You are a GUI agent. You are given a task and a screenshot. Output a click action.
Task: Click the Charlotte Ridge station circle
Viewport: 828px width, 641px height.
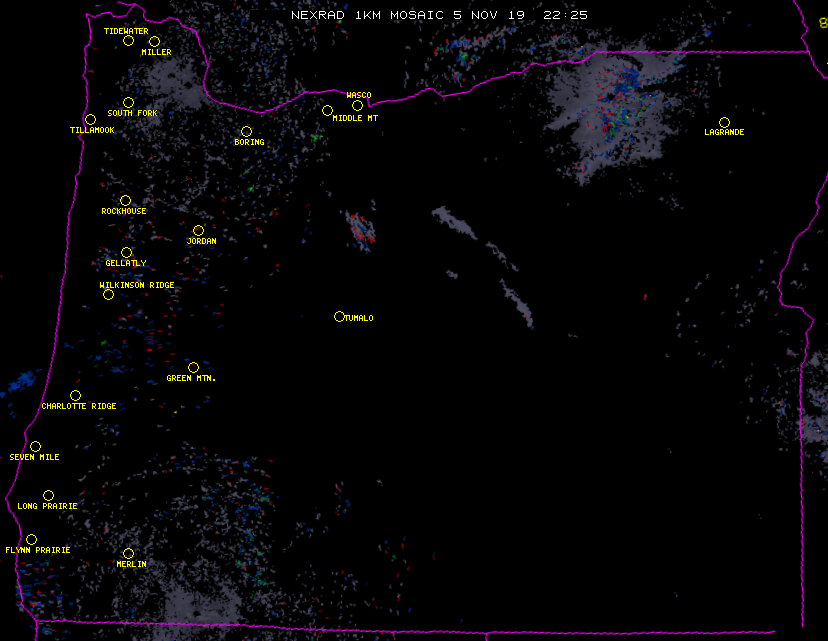click(x=75, y=396)
